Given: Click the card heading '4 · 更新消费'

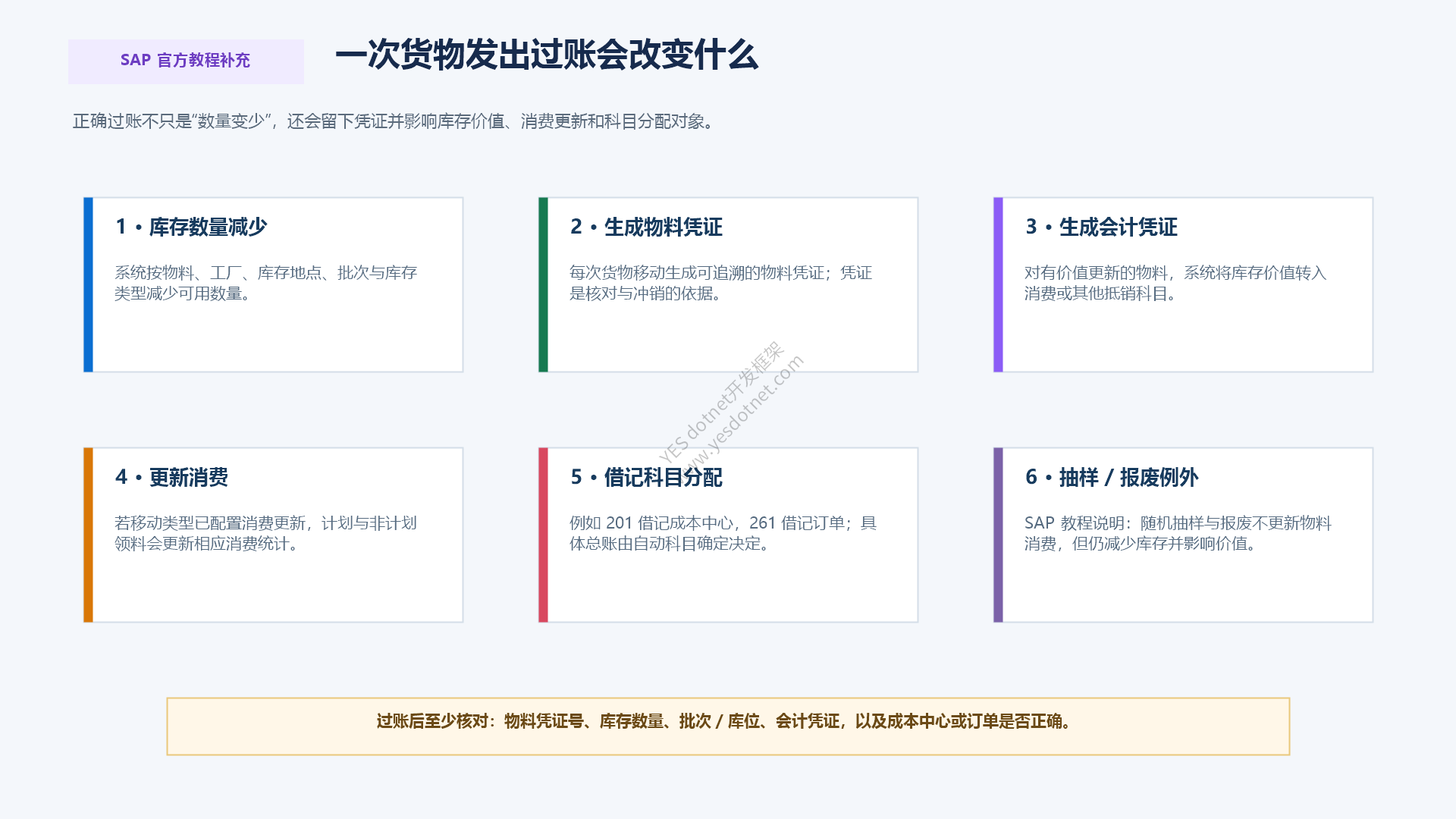Looking at the screenshot, I should pos(171,477).
